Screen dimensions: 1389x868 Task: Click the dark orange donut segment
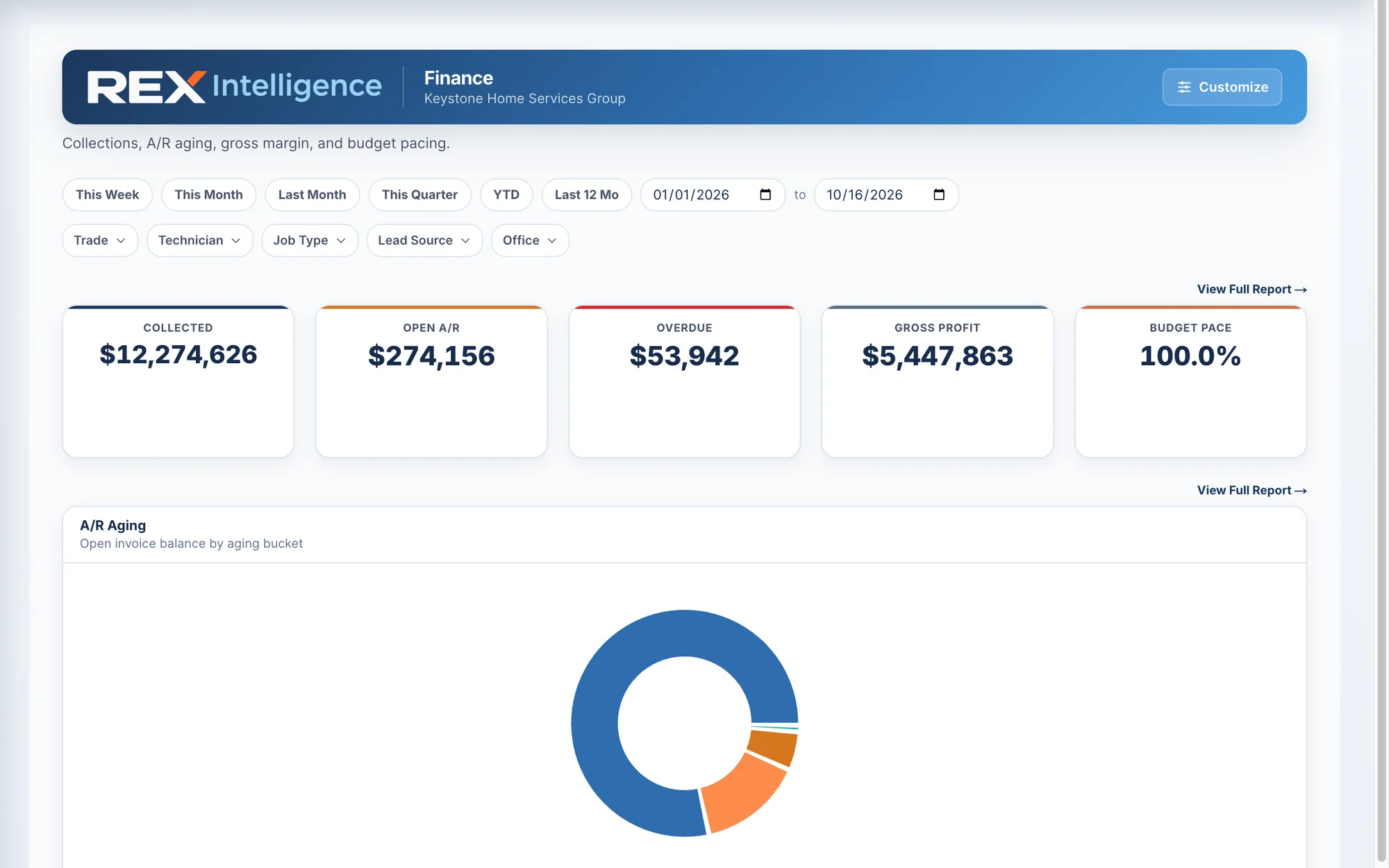click(x=775, y=746)
